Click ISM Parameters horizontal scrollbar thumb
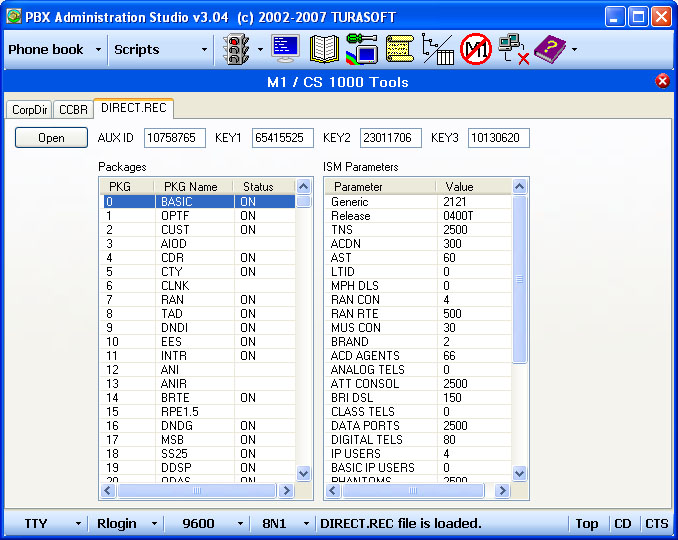Image resolution: width=678 pixels, height=540 pixels. click(413, 490)
